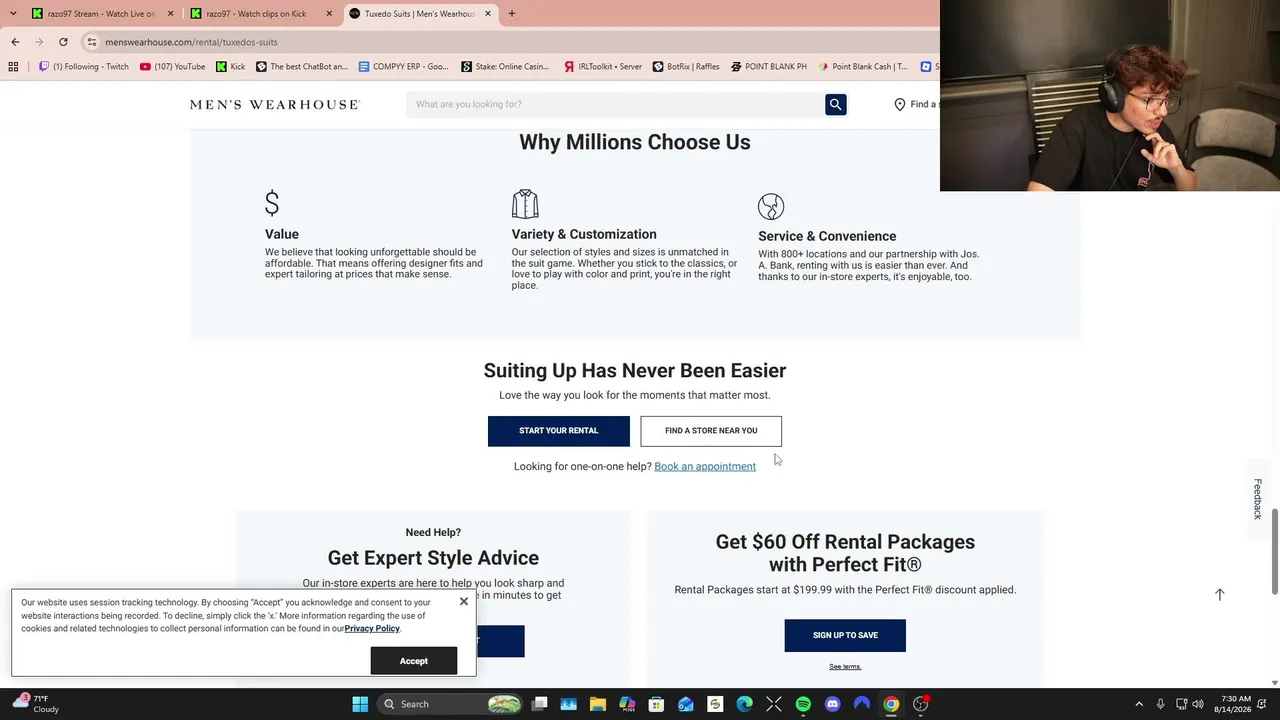This screenshot has width=1280, height=720.
Task: Open the Feedback side tab
Action: click(x=1258, y=499)
